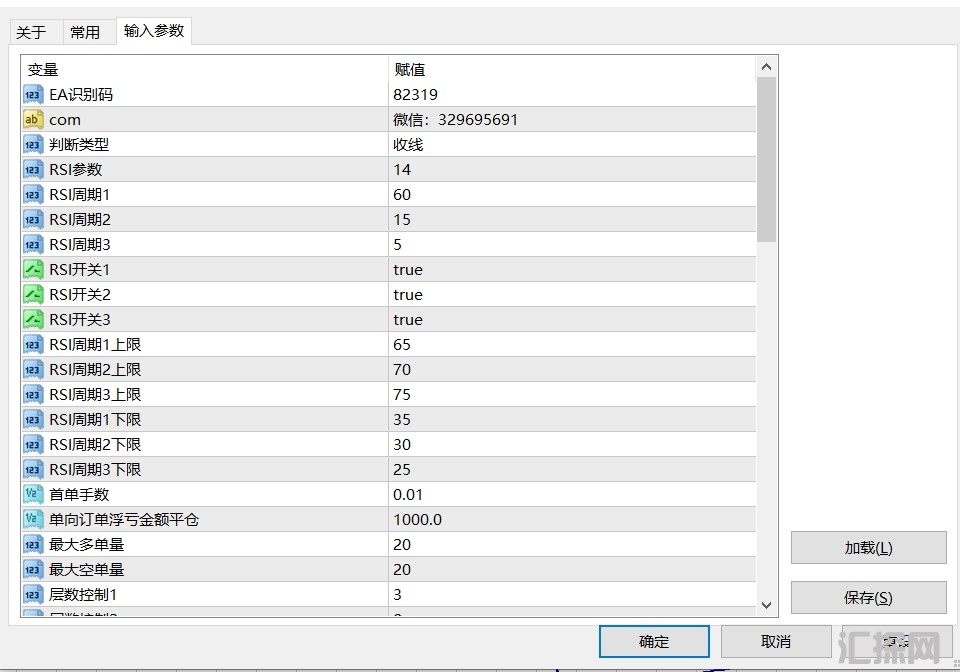Click the double-type icon beside 首单手数
Screen dimensions: 960x672
coord(33,495)
